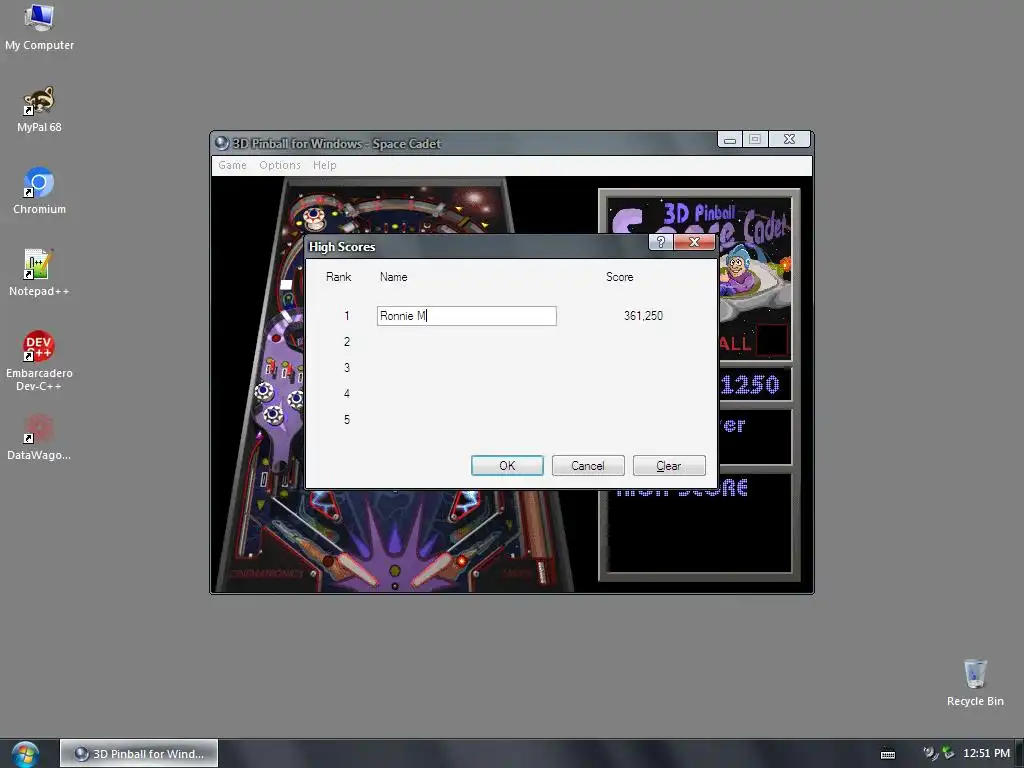The height and width of the screenshot is (768, 1024).
Task: Click the on-screen keyboard tray icon
Action: (888, 754)
